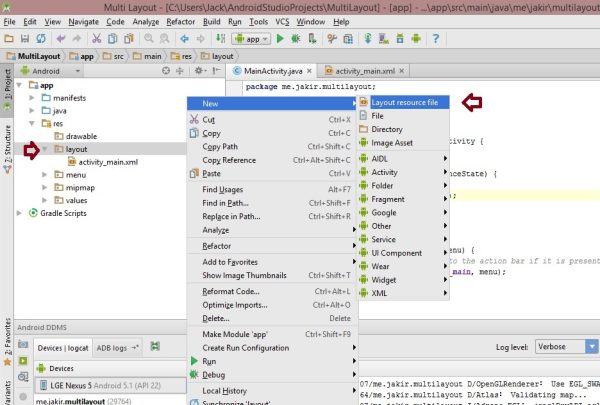Select Copy Path in context menu
Screen dimensions: 600x405
coord(226,146)
